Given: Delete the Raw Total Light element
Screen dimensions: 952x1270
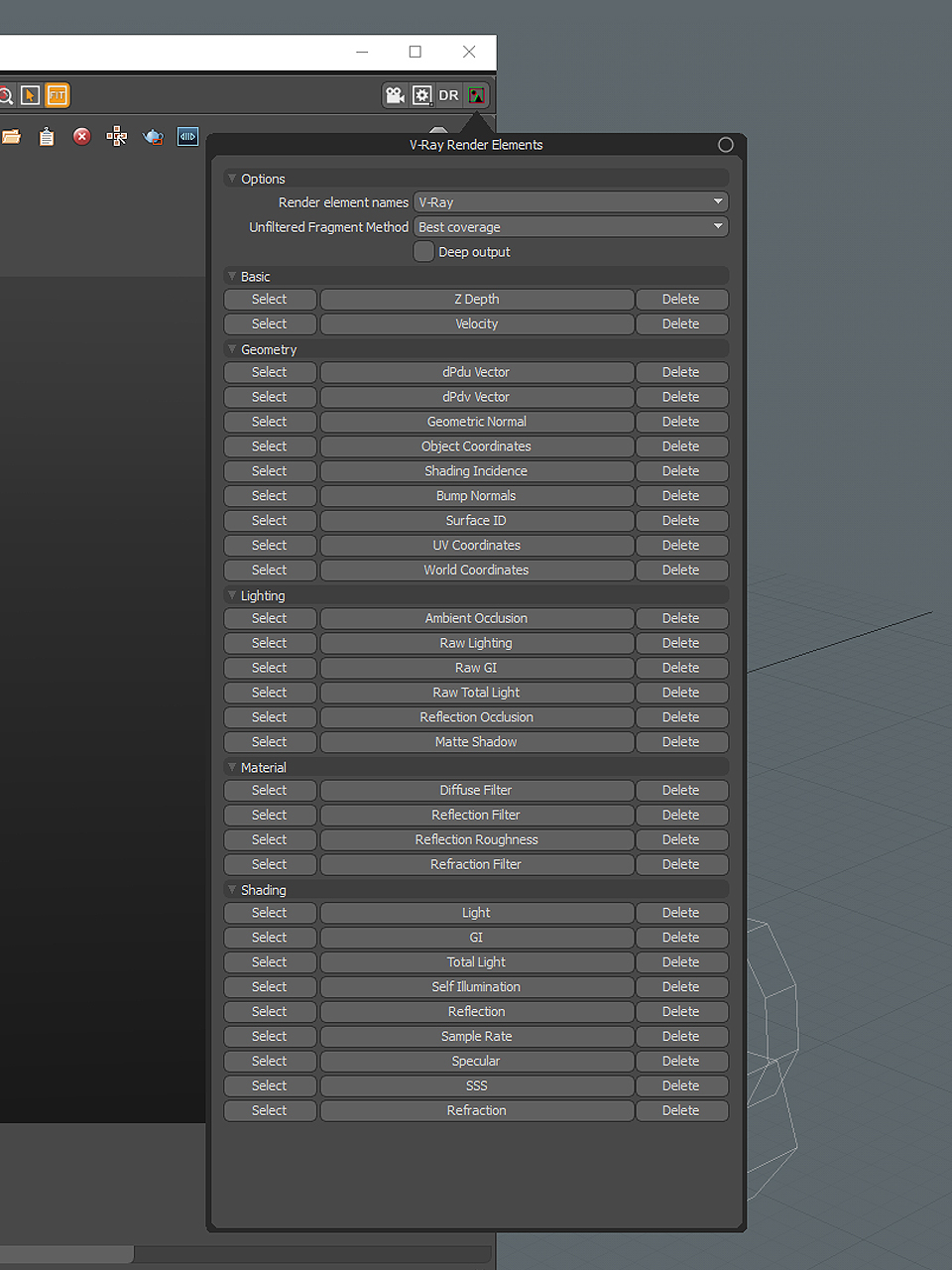Looking at the screenshot, I should coord(681,693).
